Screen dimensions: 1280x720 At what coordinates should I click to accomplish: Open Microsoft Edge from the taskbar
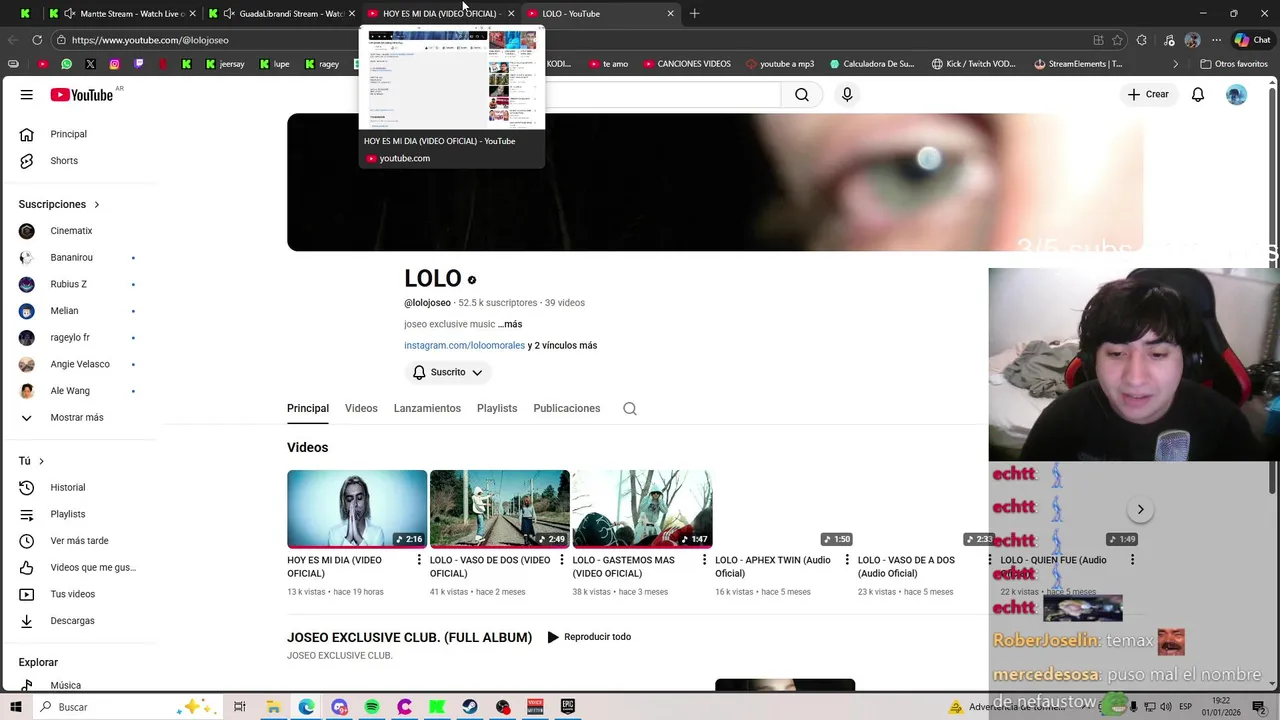(x=306, y=707)
